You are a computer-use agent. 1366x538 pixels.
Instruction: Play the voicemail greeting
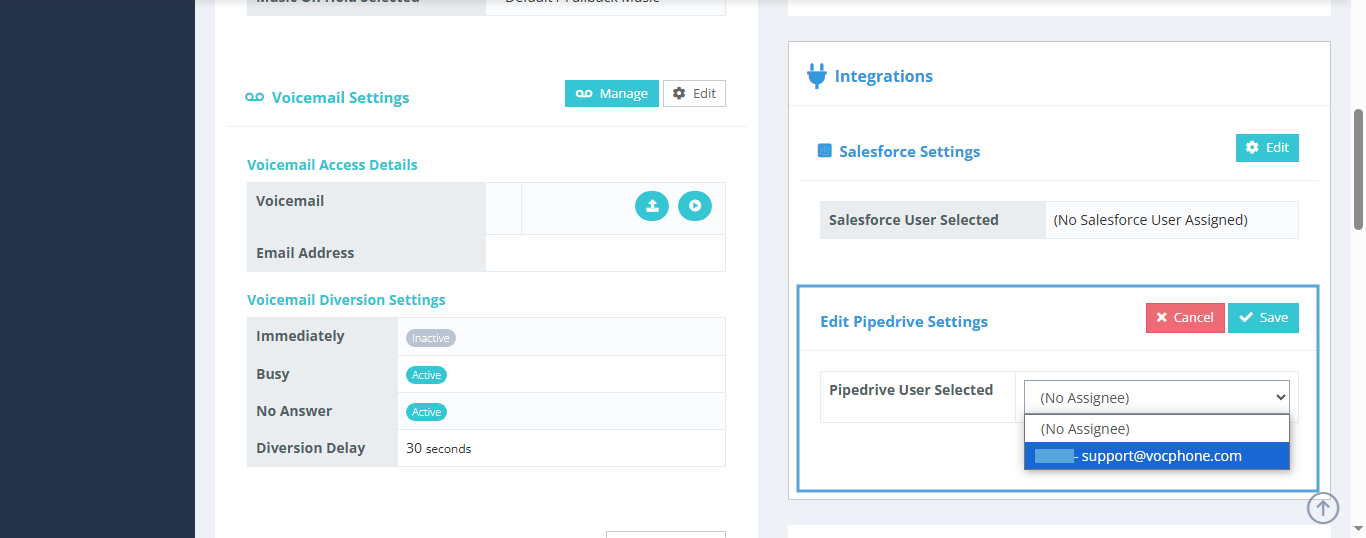pos(695,207)
